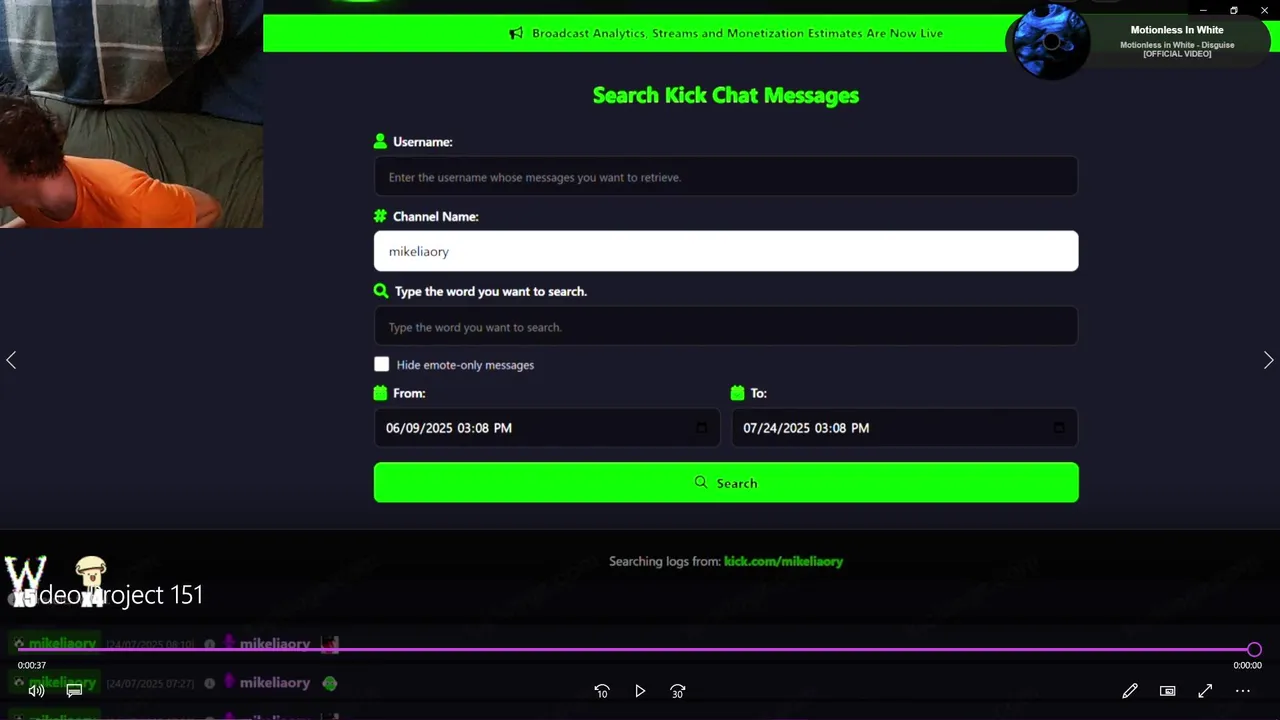This screenshot has width=1280, height=720.
Task: Click the spinning album art disc
Action: click(x=1051, y=42)
